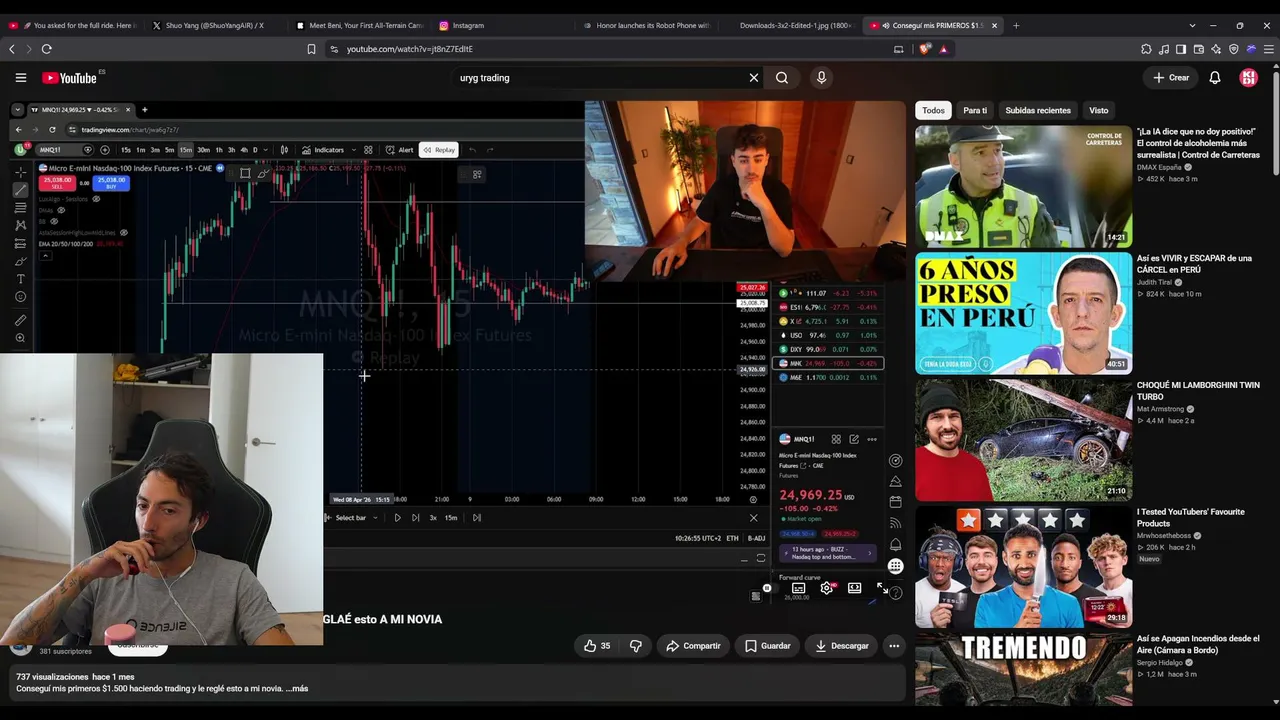Go to YouTube home via logo
The image size is (1280, 720).
tap(69, 78)
